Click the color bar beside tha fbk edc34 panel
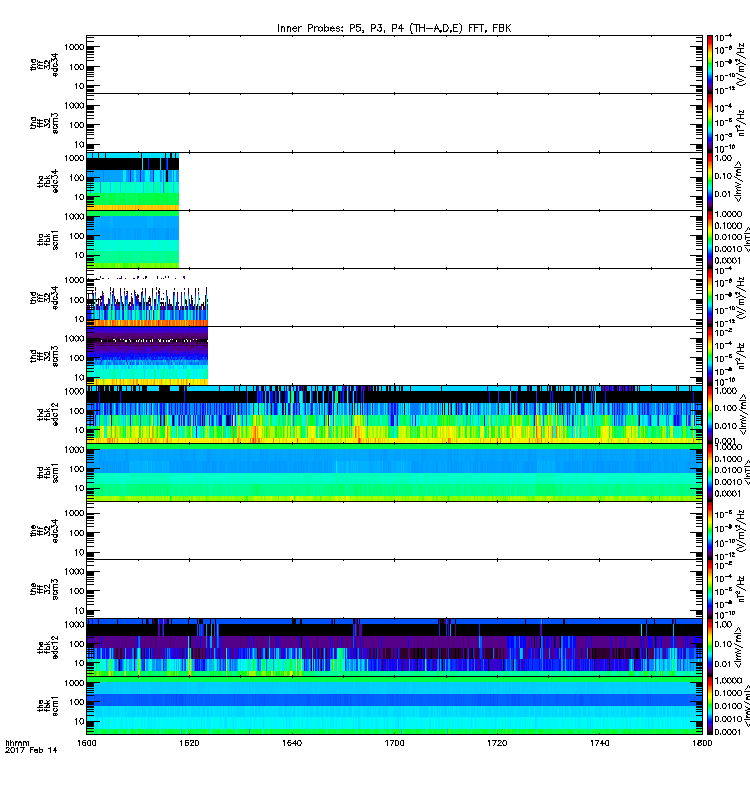 [710, 181]
